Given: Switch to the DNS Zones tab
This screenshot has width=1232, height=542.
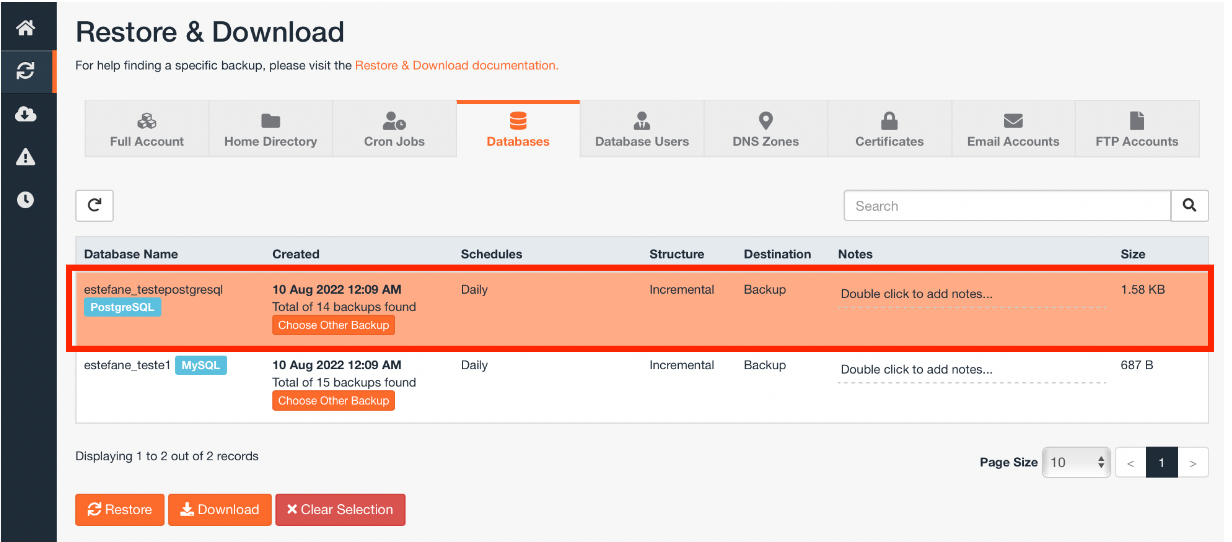Looking at the screenshot, I should click(x=766, y=129).
